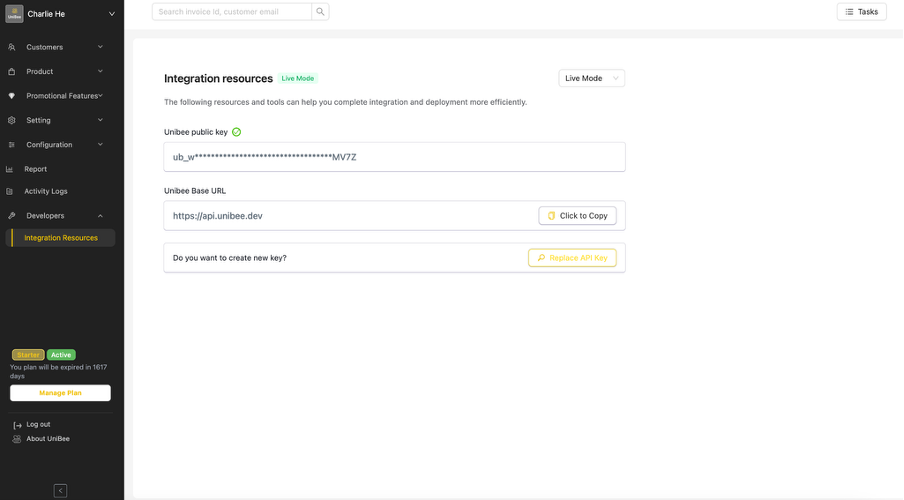The width and height of the screenshot is (904, 500).
Task: Click the Click to Copy button
Action: 577,216
